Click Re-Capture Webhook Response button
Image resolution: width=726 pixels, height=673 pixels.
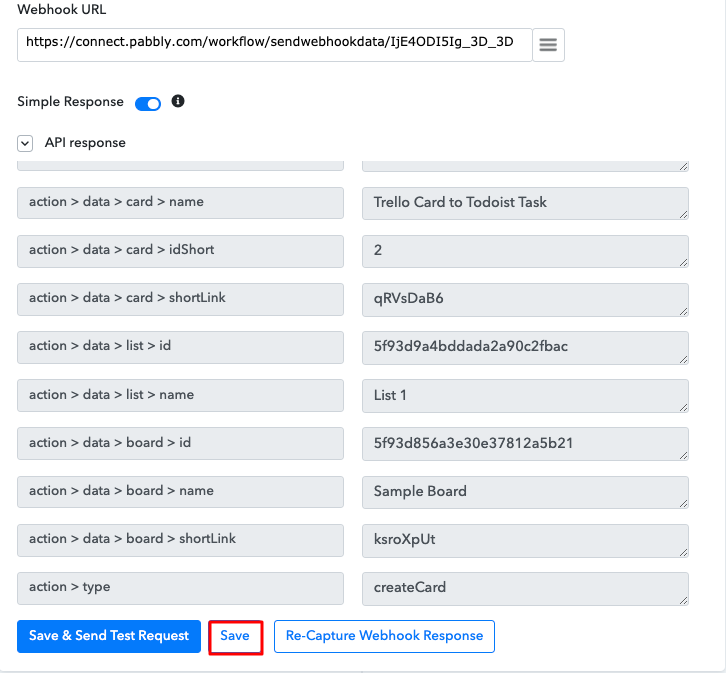[384, 636]
